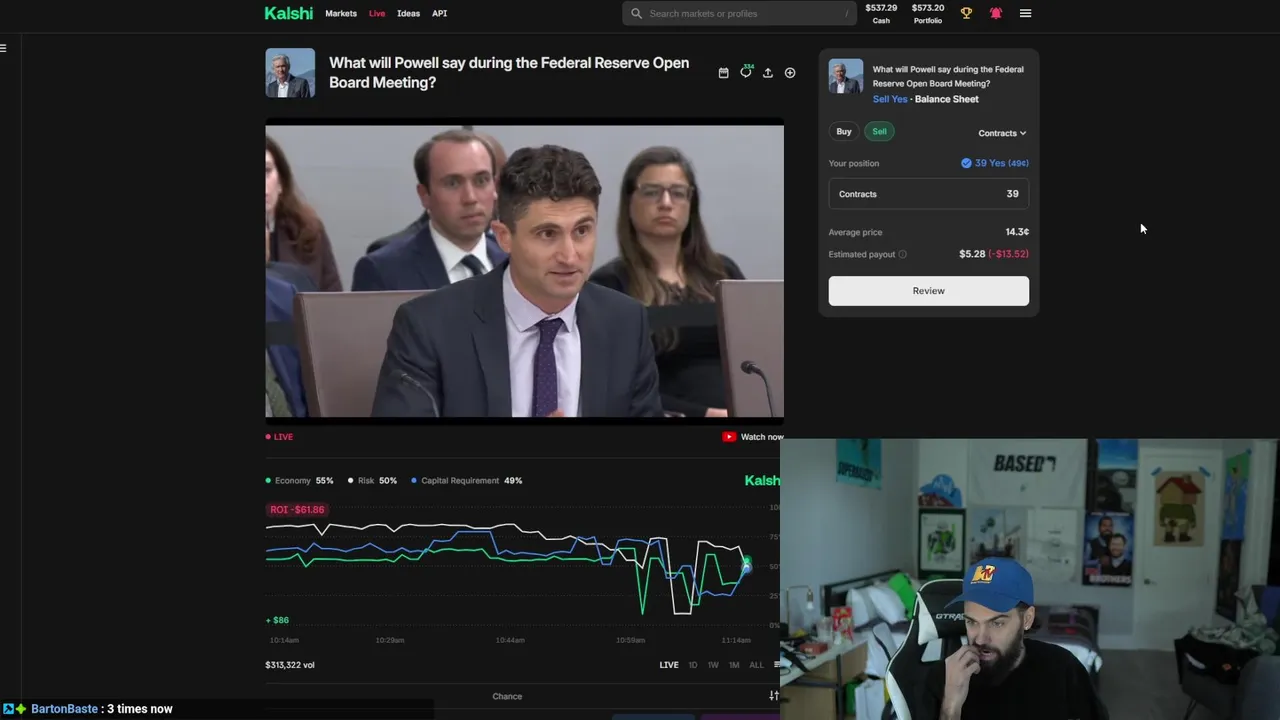Click the red LIVE indicator under video
The width and height of the screenshot is (1280, 720).
point(279,437)
